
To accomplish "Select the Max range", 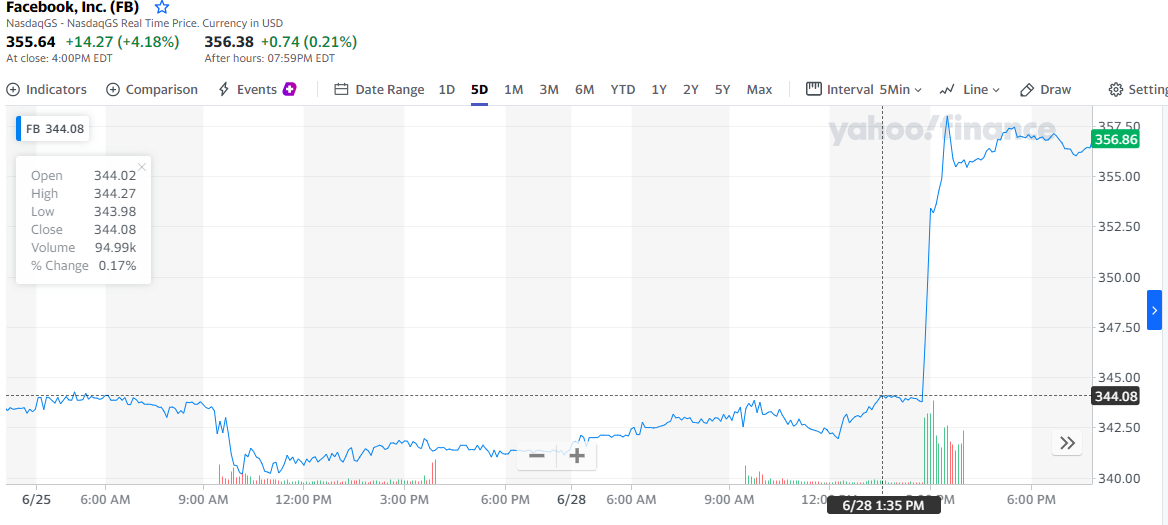I will [x=759, y=89].
